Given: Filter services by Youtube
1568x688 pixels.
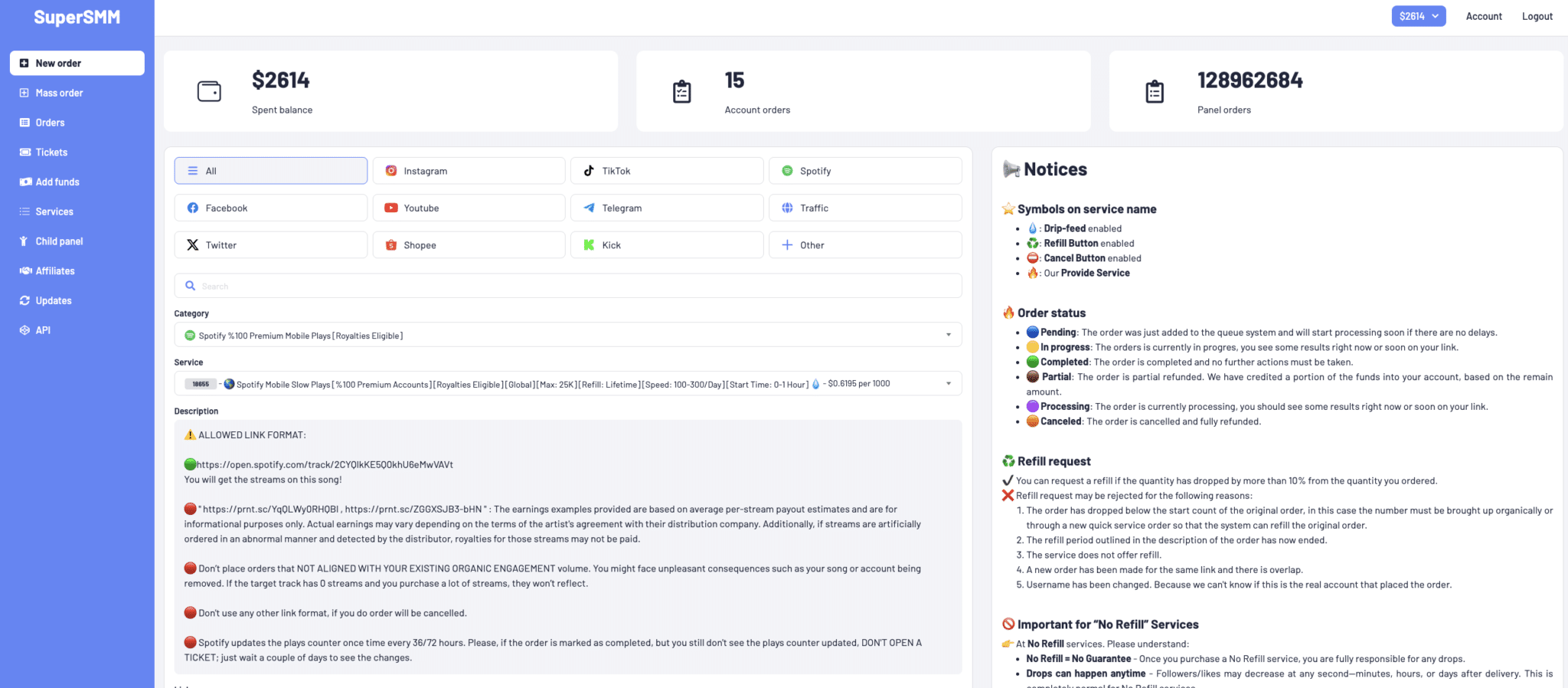Looking at the screenshot, I should [469, 208].
